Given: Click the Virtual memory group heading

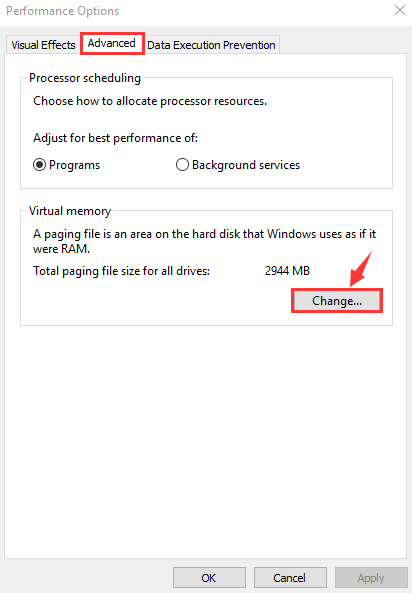Looking at the screenshot, I should click(70, 211).
